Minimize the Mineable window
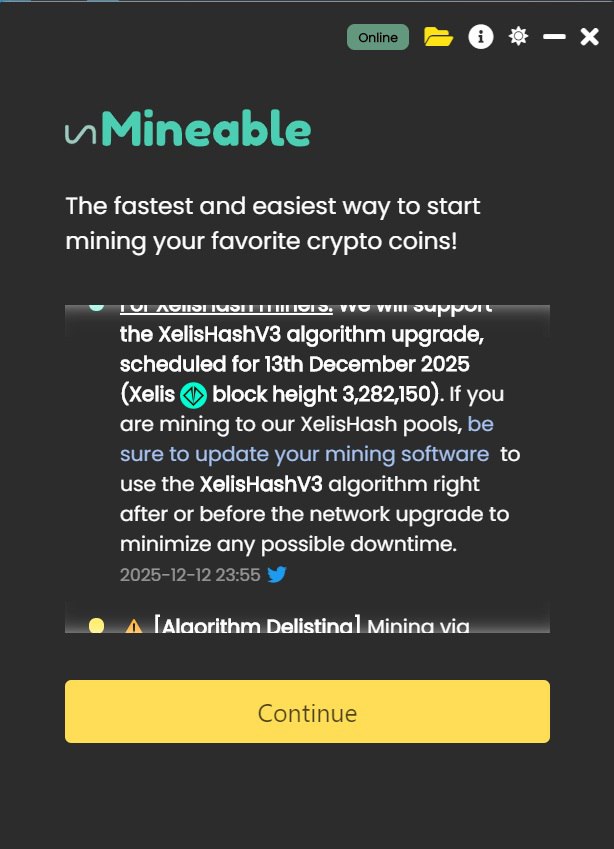 554,37
